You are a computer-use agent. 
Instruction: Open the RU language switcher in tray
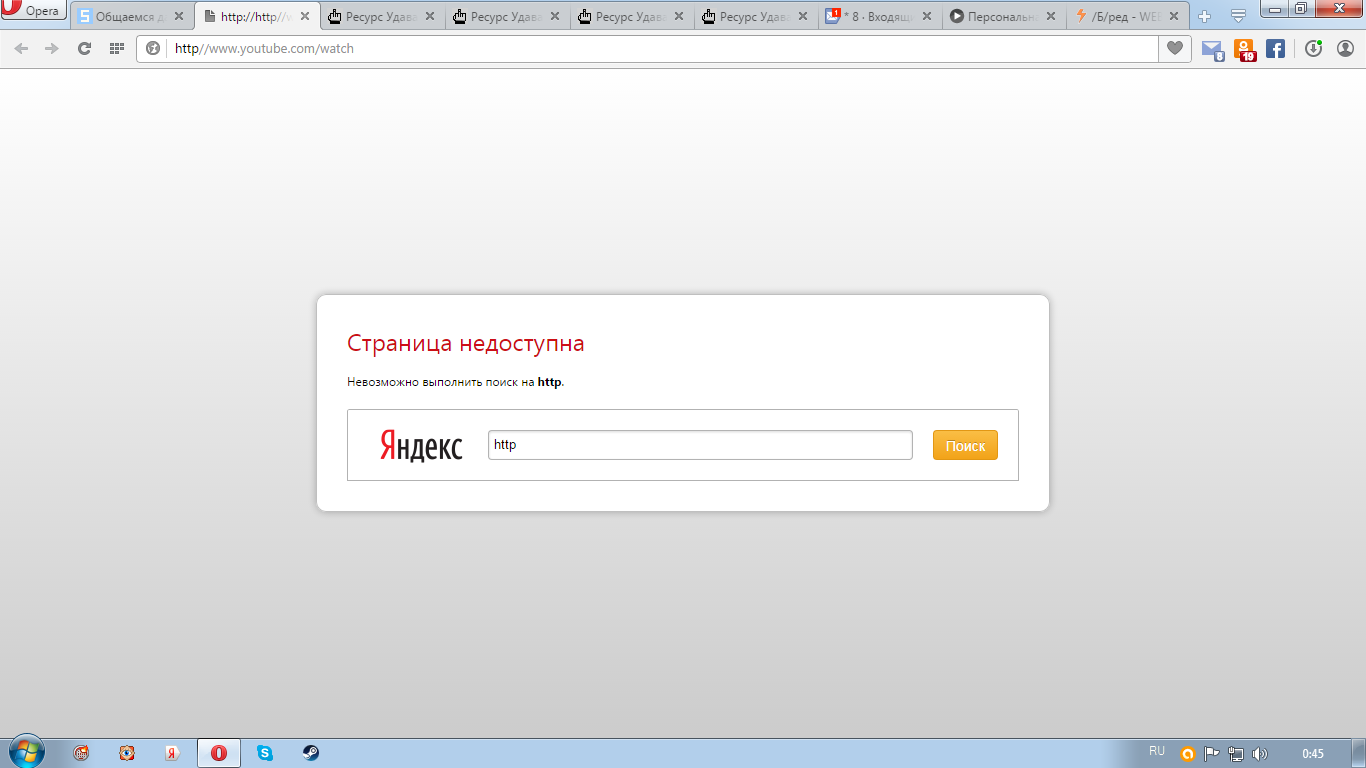pos(1157,751)
